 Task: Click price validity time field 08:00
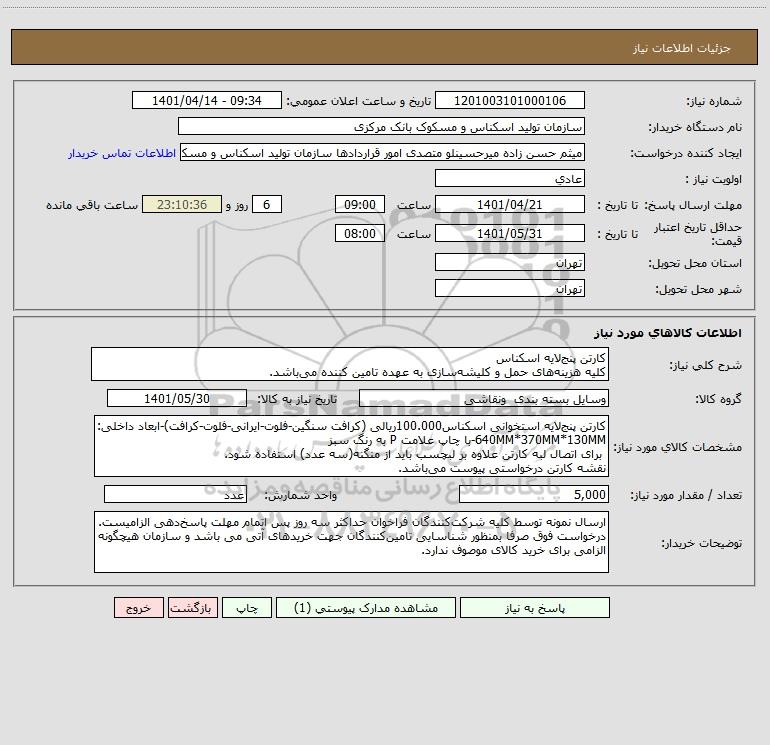pyautogui.click(x=359, y=234)
